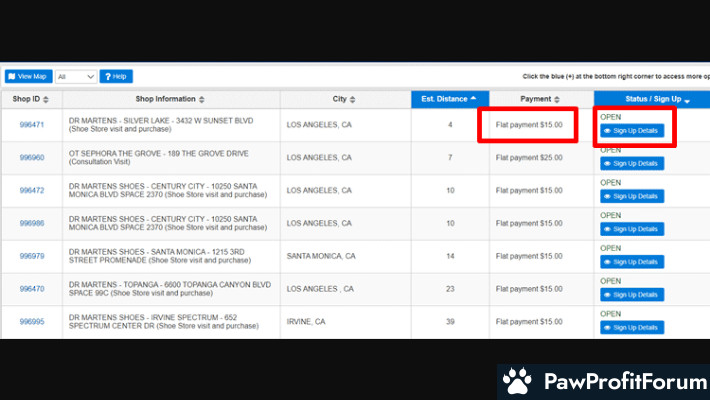Screen dimensions: 710x400
Task: View Sign Up Details for Irvine Spectrum shop
Action: (x=632, y=328)
